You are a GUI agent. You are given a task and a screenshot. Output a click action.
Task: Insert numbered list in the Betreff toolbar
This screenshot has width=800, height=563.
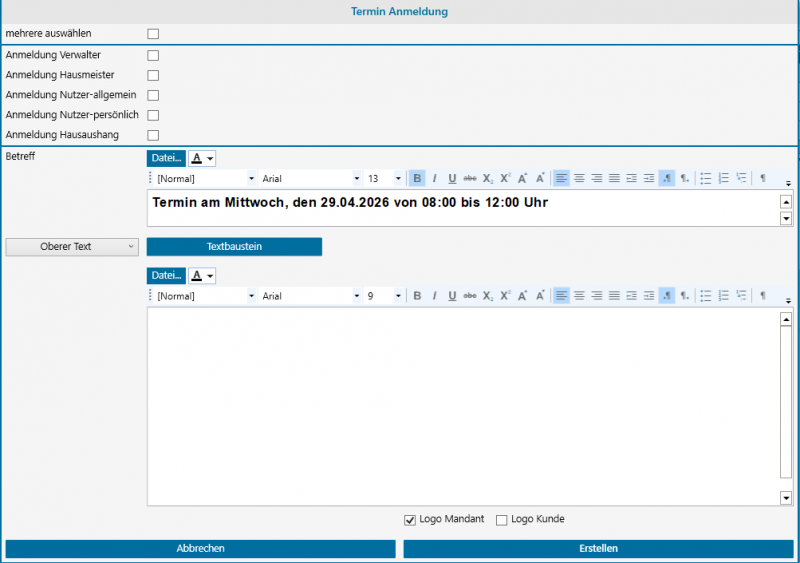pyautogui.click(x=723, y=178)
